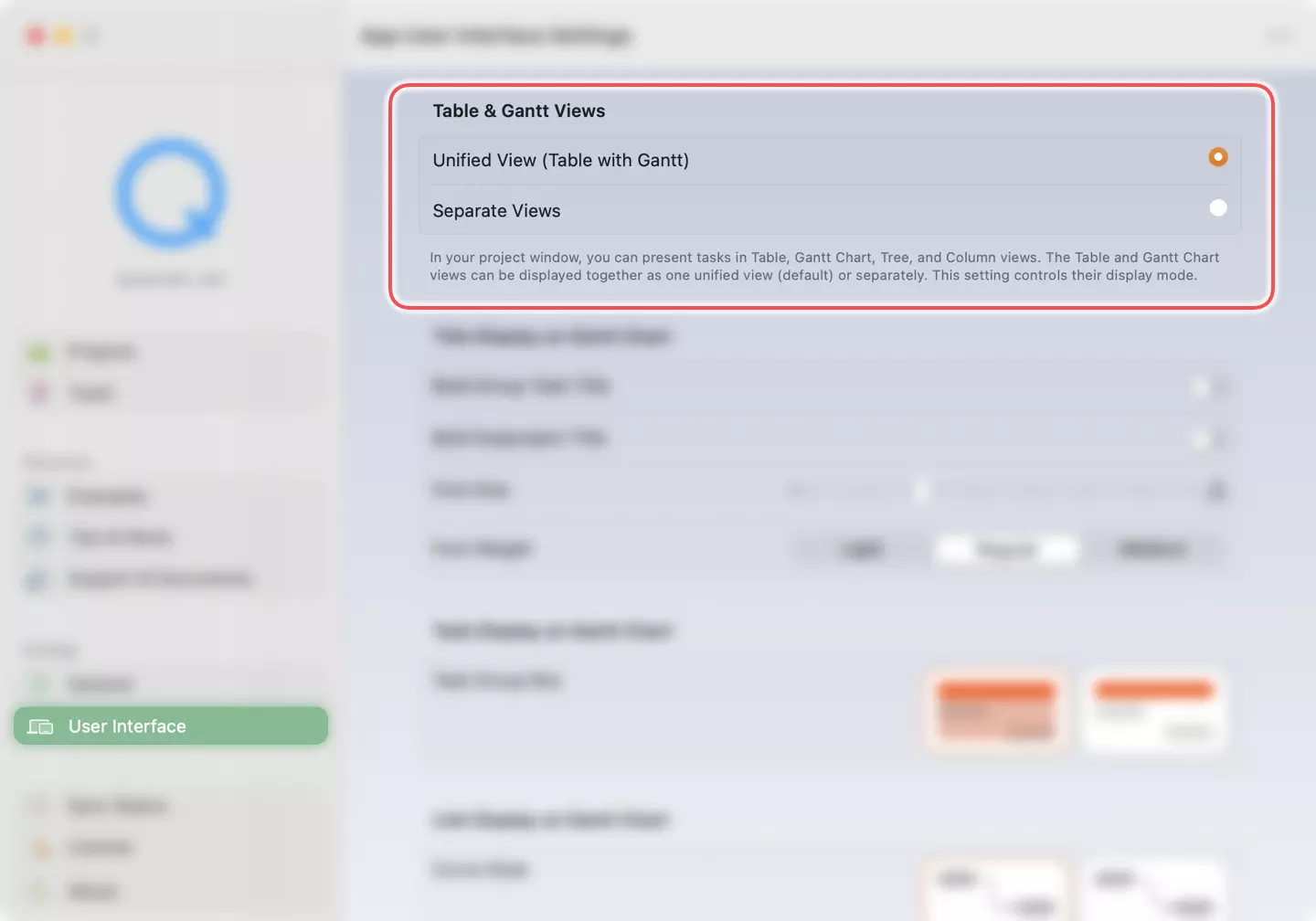Open the Sync Status sidebar item
Image resolution: width=1316 pixels, height=921 pixels.
pos(117,806)
